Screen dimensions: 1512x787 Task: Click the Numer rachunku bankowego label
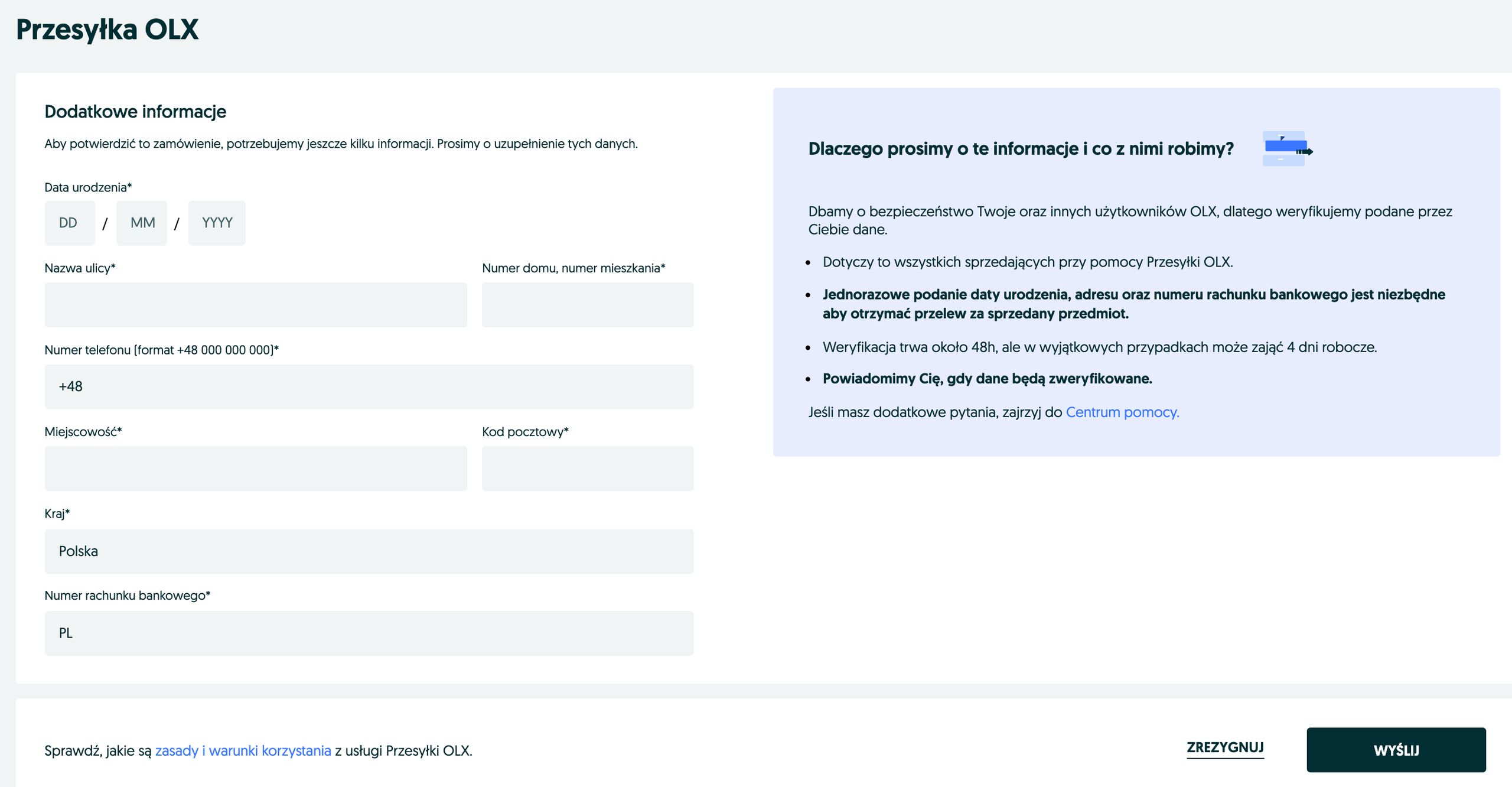click(x=127, y=595)
